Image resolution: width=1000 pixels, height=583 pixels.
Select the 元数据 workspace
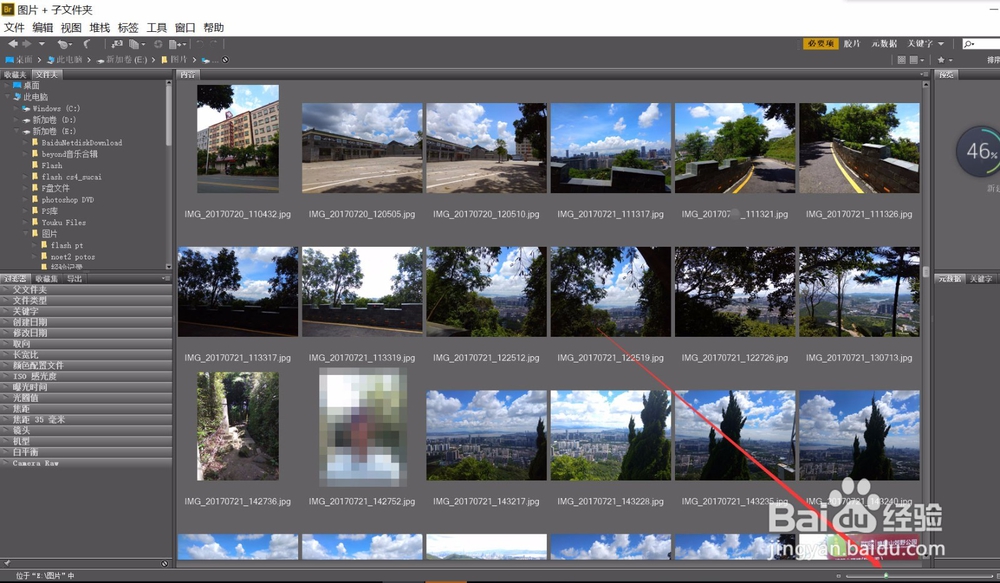pos(884,44)
